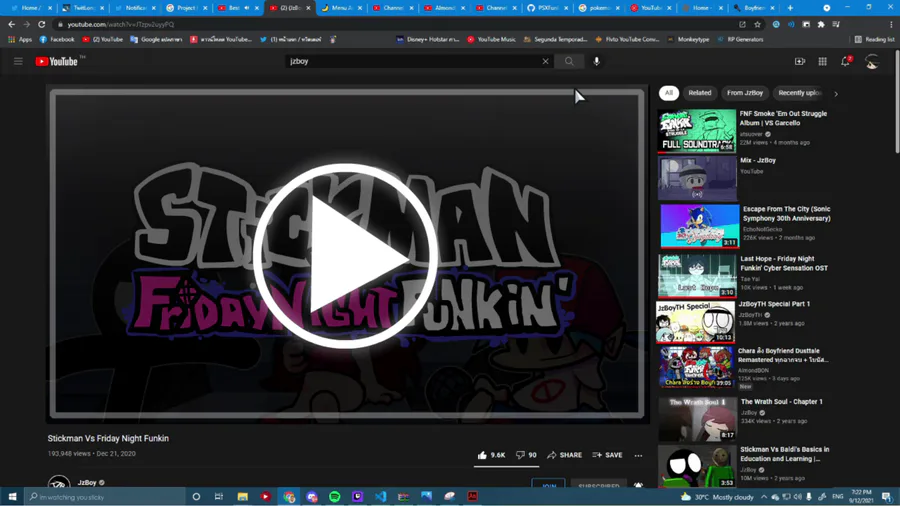This screenshot has height=506, width=900.
Task: Open the Apps bookmark shortcut
Action: 20,40
